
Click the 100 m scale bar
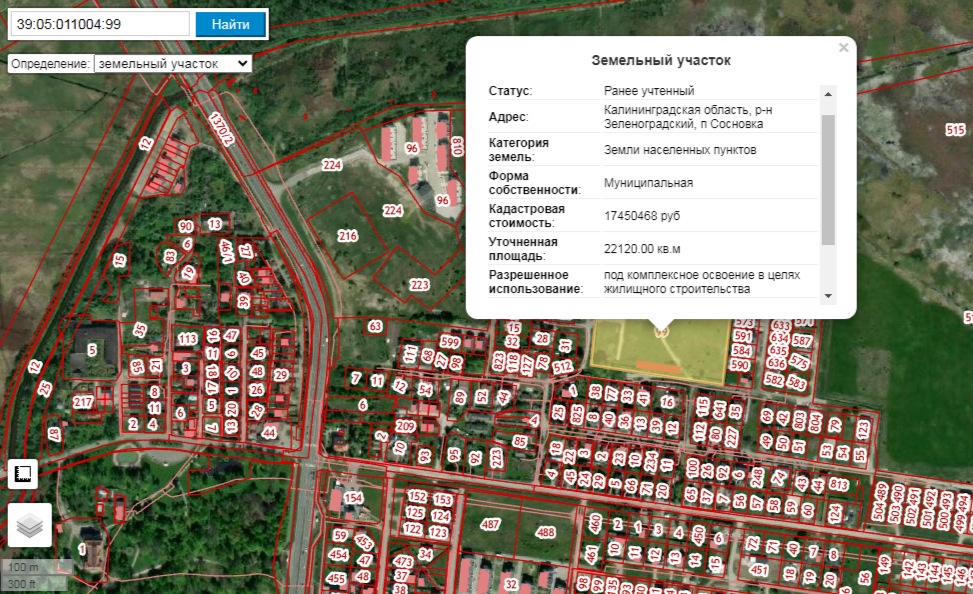click(x=37, y=567)
